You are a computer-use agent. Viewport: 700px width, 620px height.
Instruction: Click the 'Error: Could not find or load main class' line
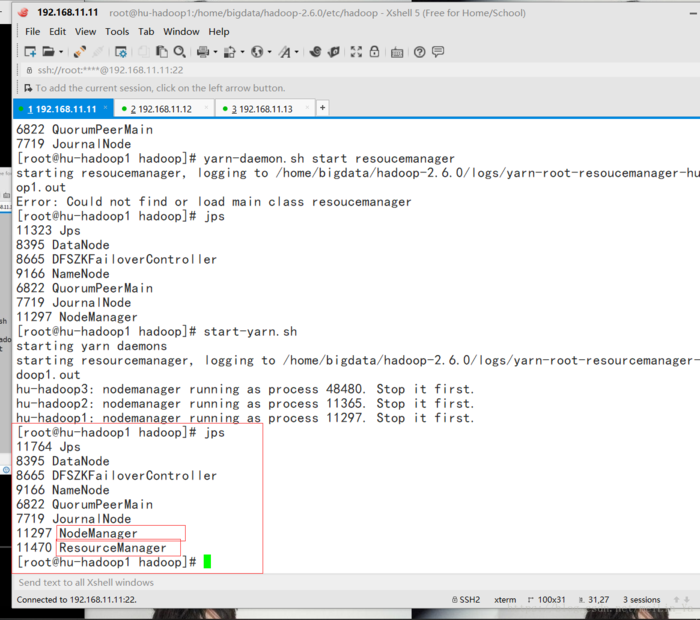(214, 202)
